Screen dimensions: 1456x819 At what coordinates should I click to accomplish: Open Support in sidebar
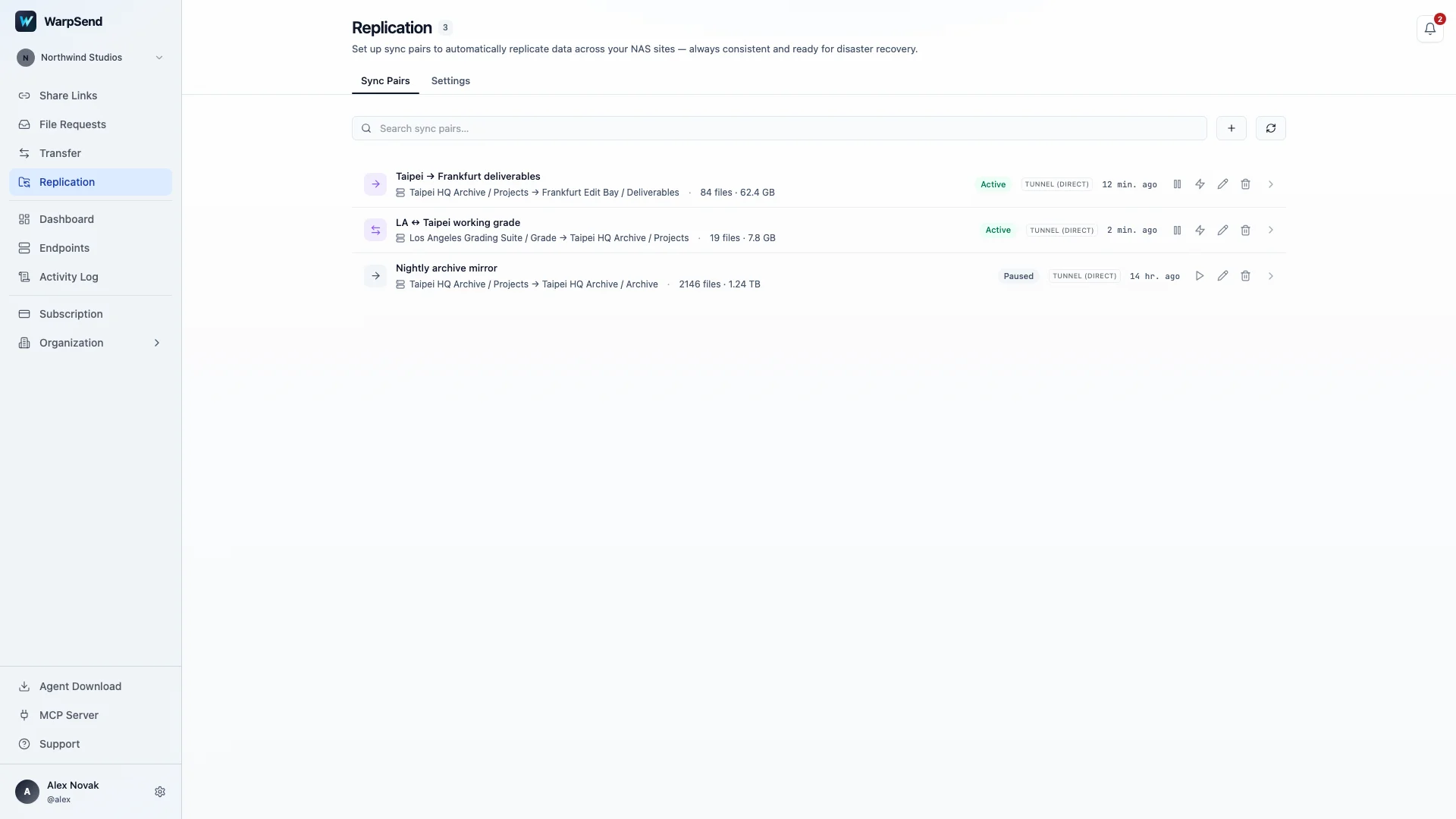(91, 744)
